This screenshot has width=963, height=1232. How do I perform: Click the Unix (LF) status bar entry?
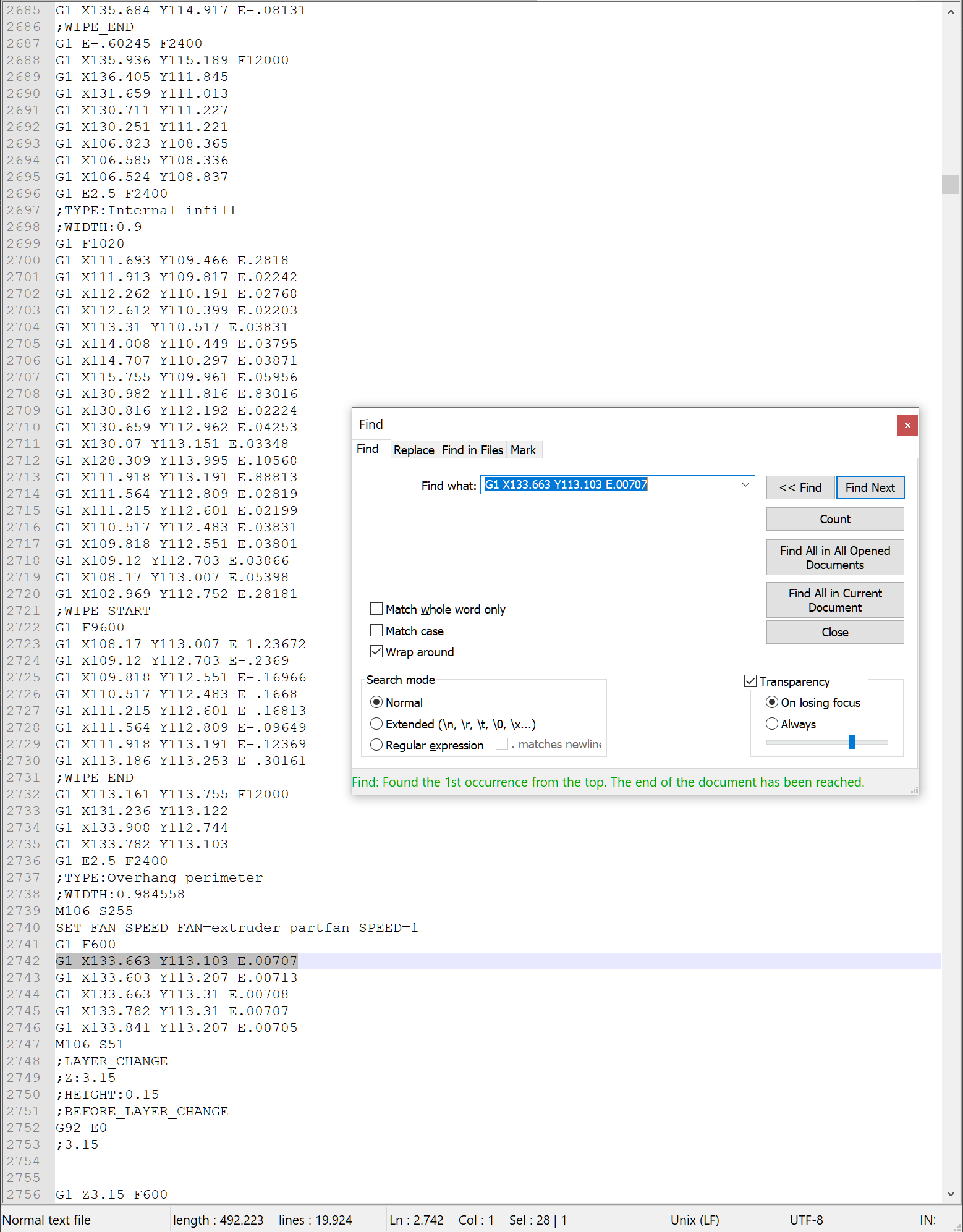point(695,1220)
